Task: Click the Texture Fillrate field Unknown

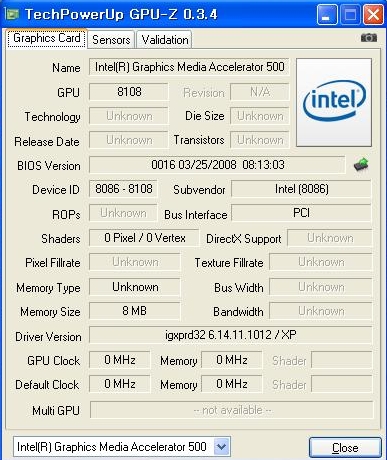Action: point(321,262)
